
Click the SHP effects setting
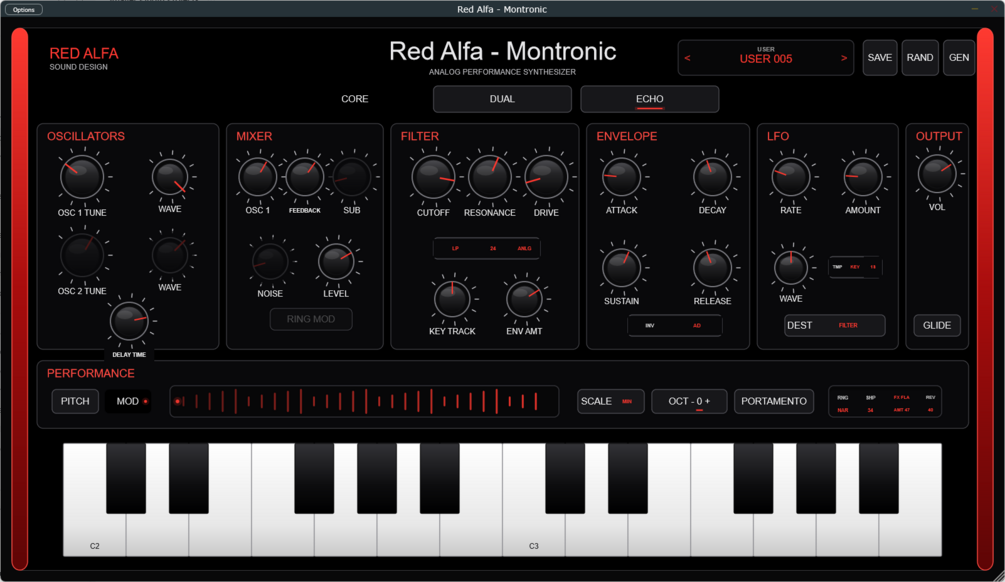(x=870, y=404)
